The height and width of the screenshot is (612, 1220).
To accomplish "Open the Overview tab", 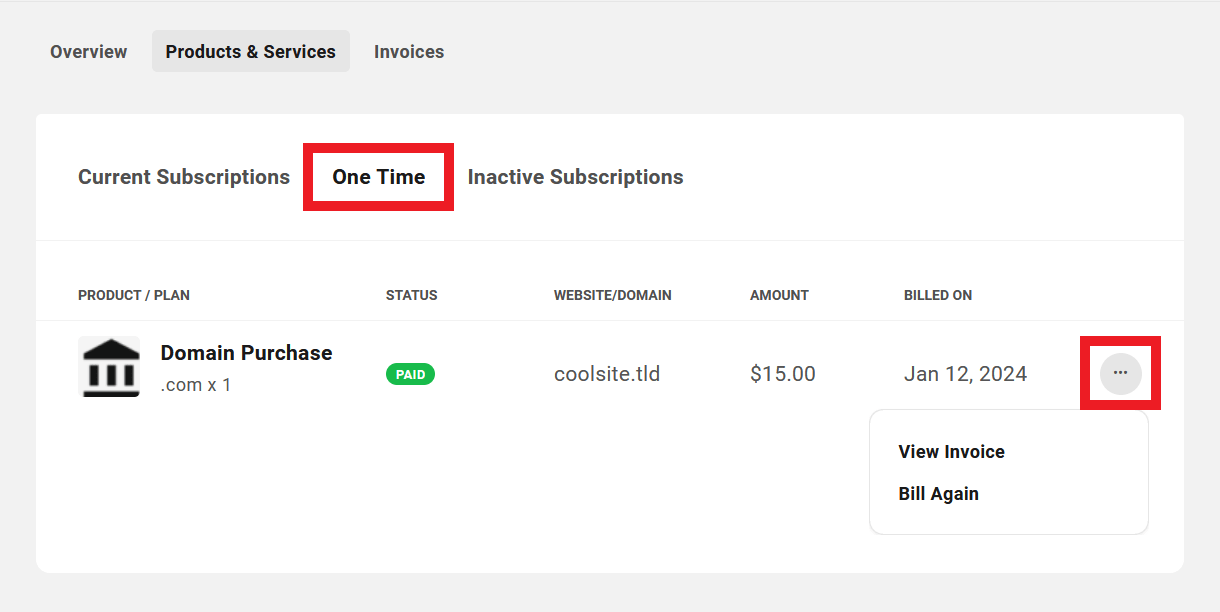I will tap(88, 51).
